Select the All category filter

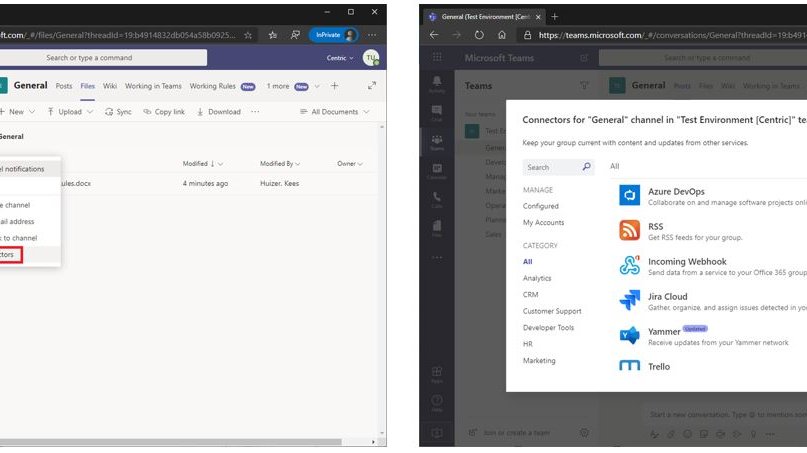coord(528,262)
